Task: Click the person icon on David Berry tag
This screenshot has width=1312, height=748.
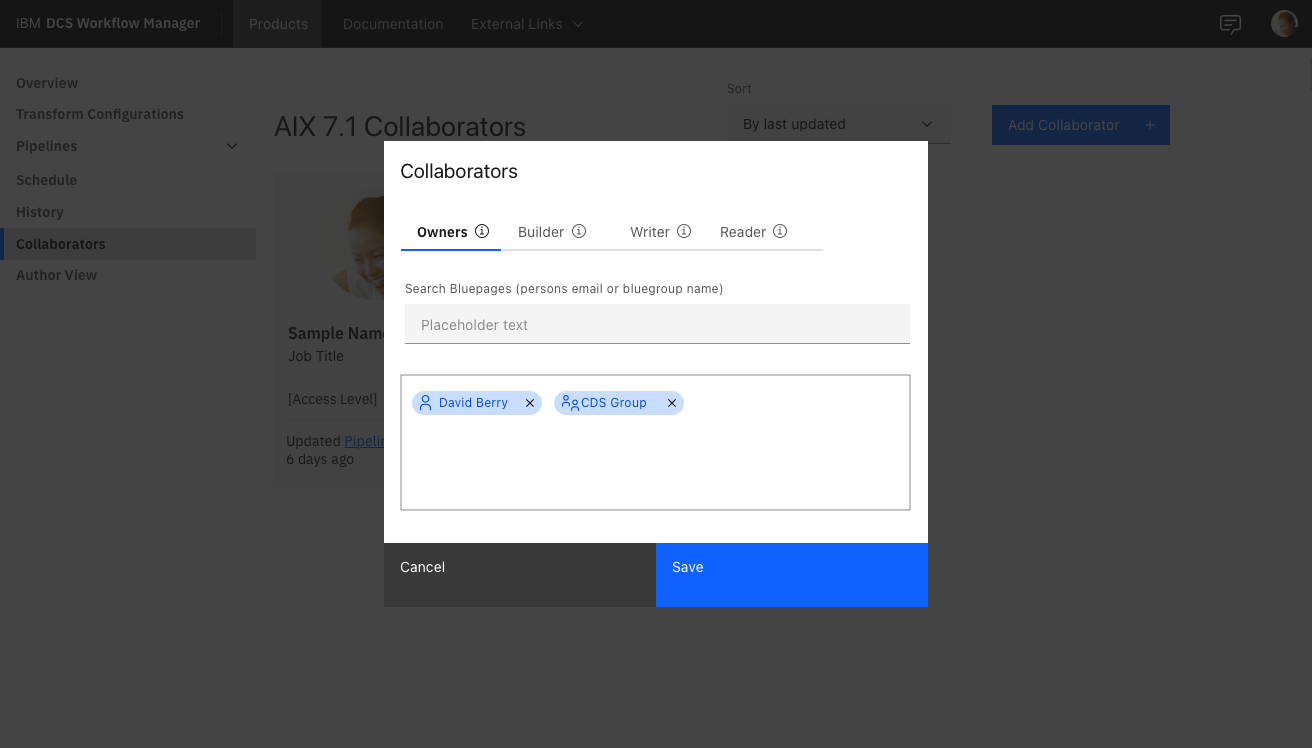Action: pos(425,403)
